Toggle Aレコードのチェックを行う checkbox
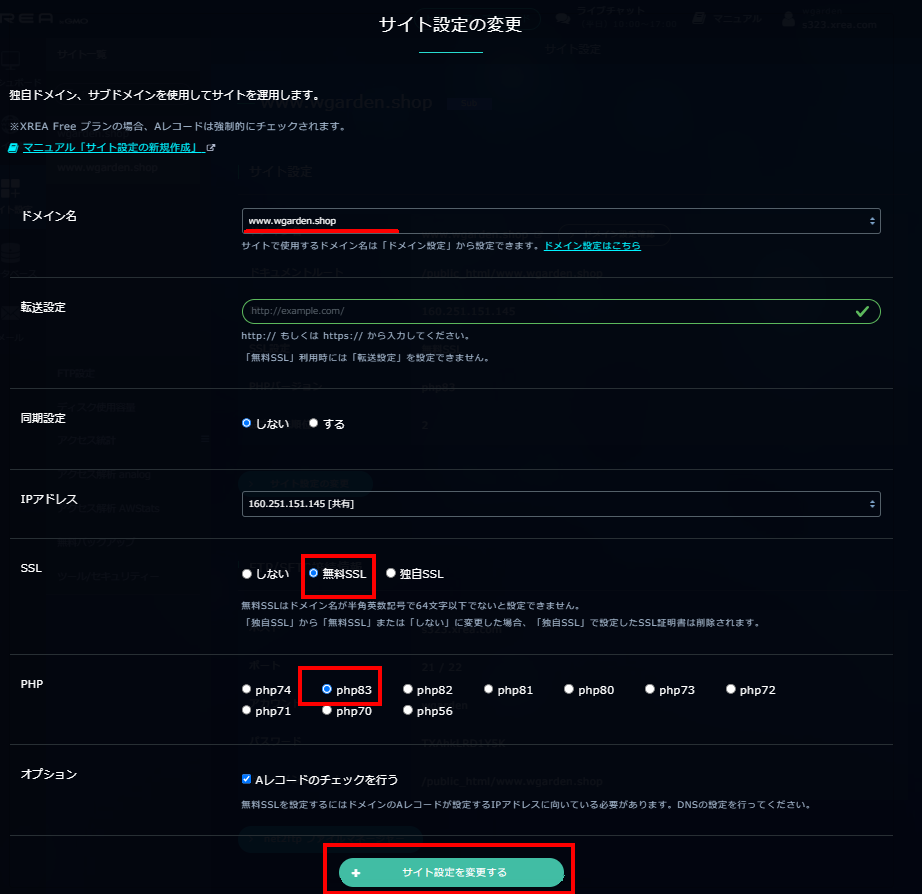The width and height of the screenshot is (922, 894). click(247, 779)
